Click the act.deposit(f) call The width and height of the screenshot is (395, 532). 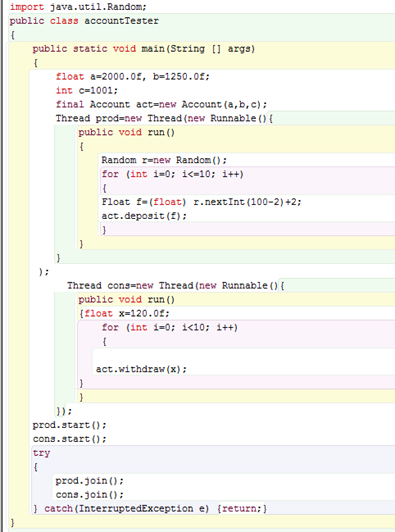pyautogui.click(x=144, y=216)
